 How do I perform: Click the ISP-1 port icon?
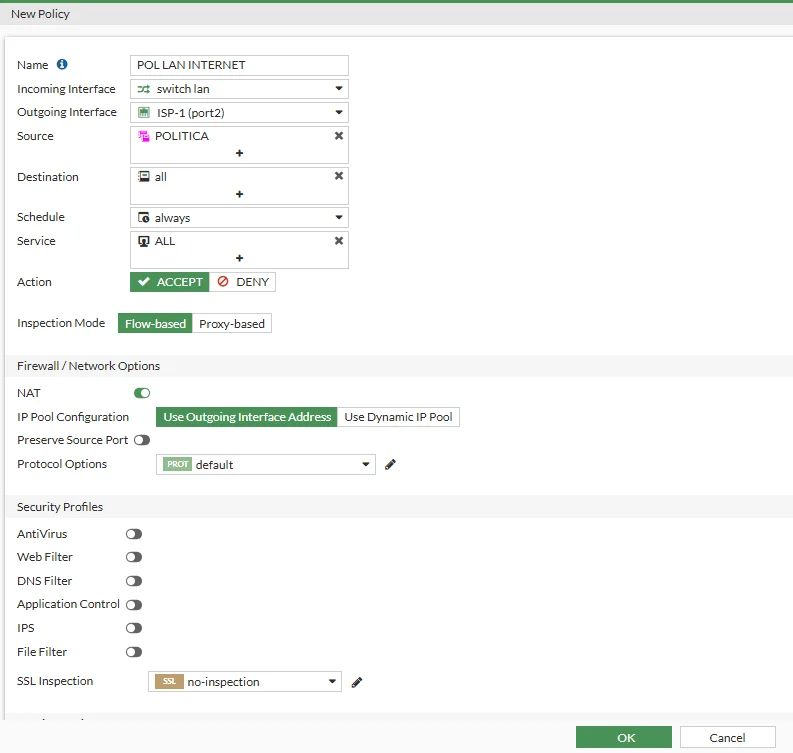(x=144, y=112)
